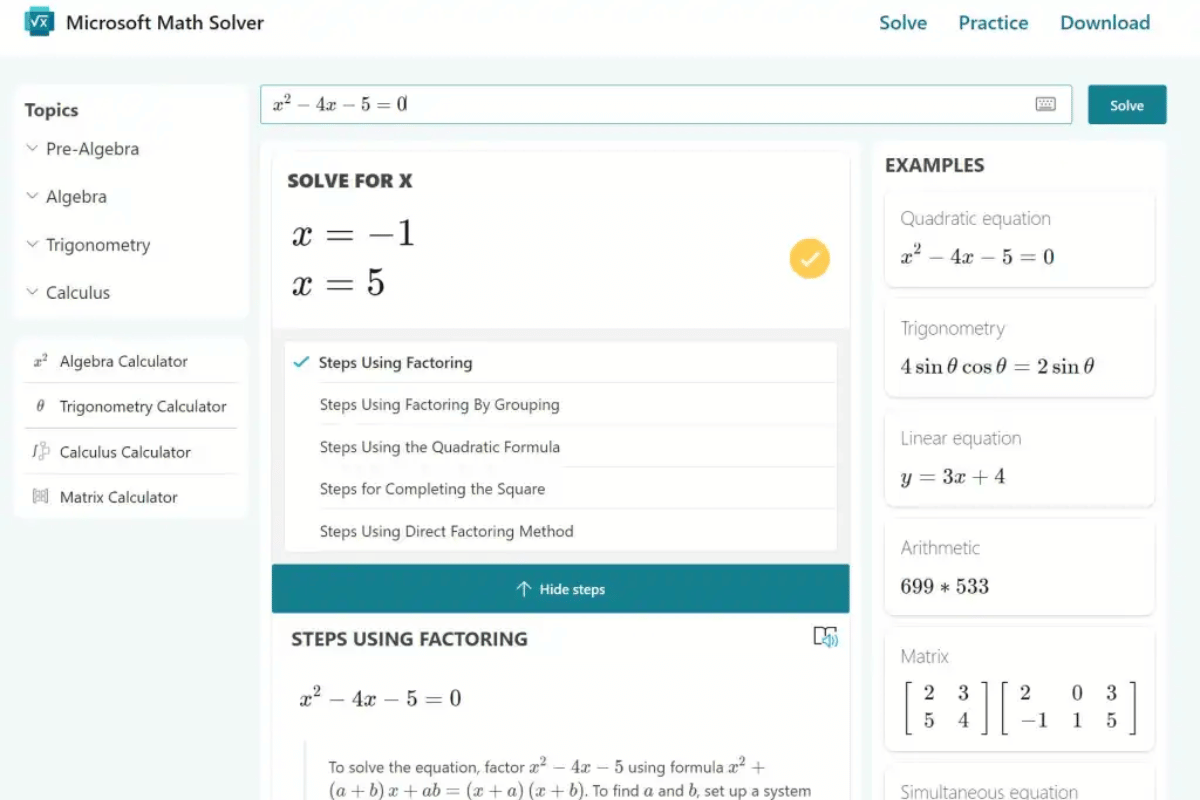Viewport: 1200px width, 800px height.
Task: Expand the Trigonometry topic chevron
Action: click(x=33, y=244)
